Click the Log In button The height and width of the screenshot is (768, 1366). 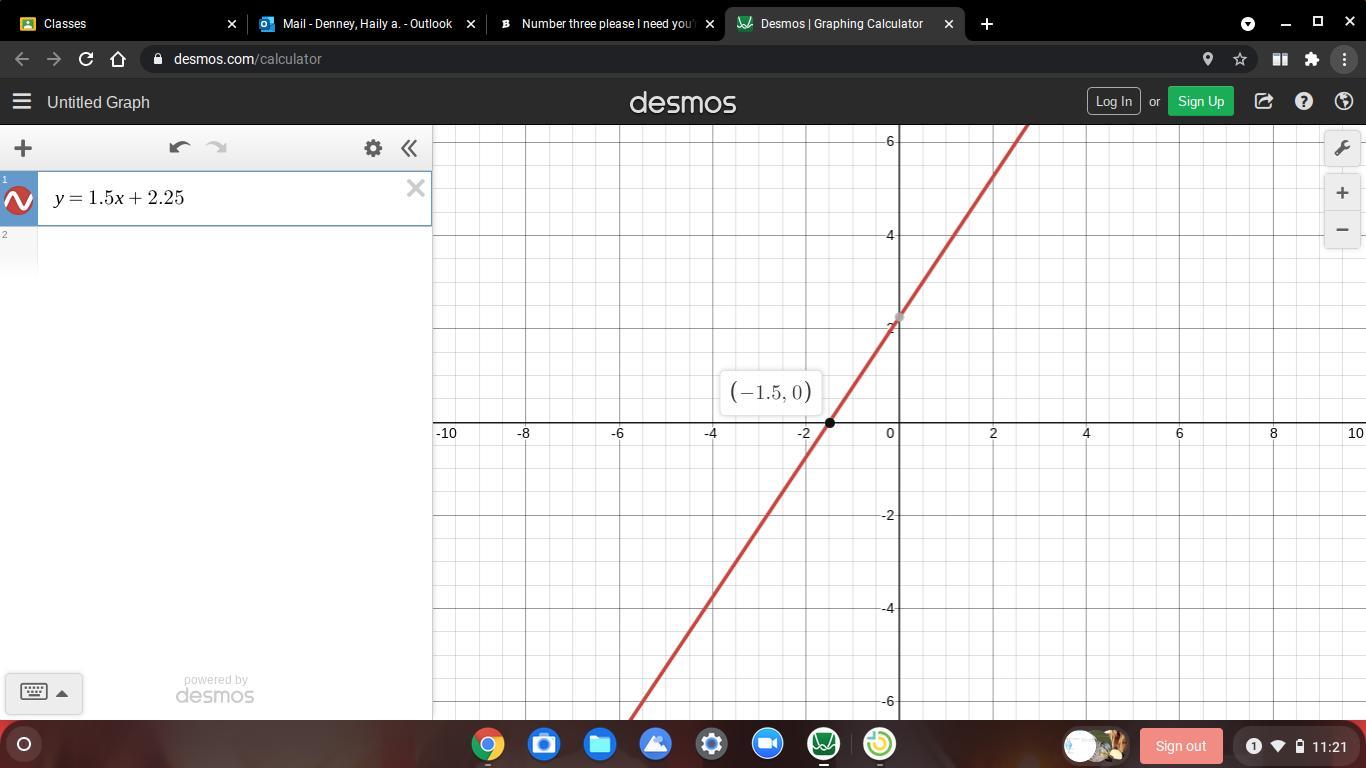tap(1113, 101)
